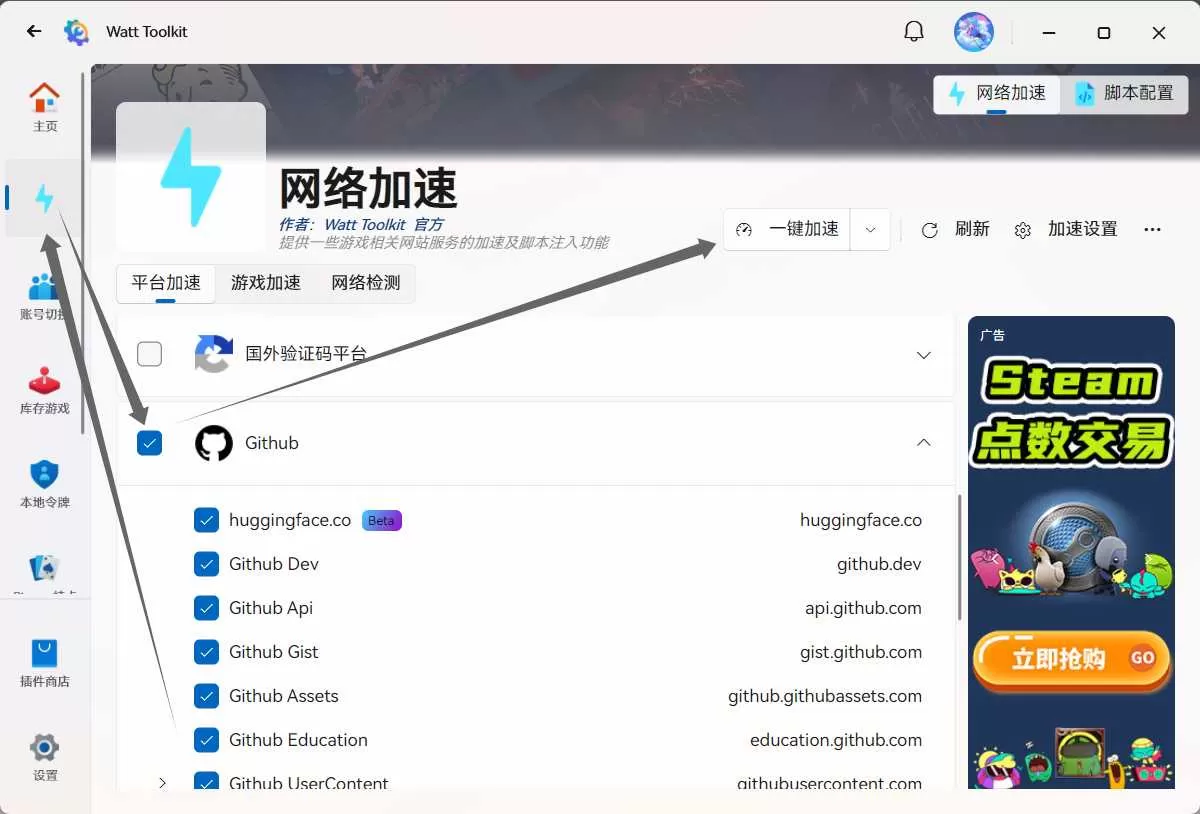This screenshot has height=814, width=1200.
Task: Open acceleration settings (加速设置) gear
Action: point(1022,230)
